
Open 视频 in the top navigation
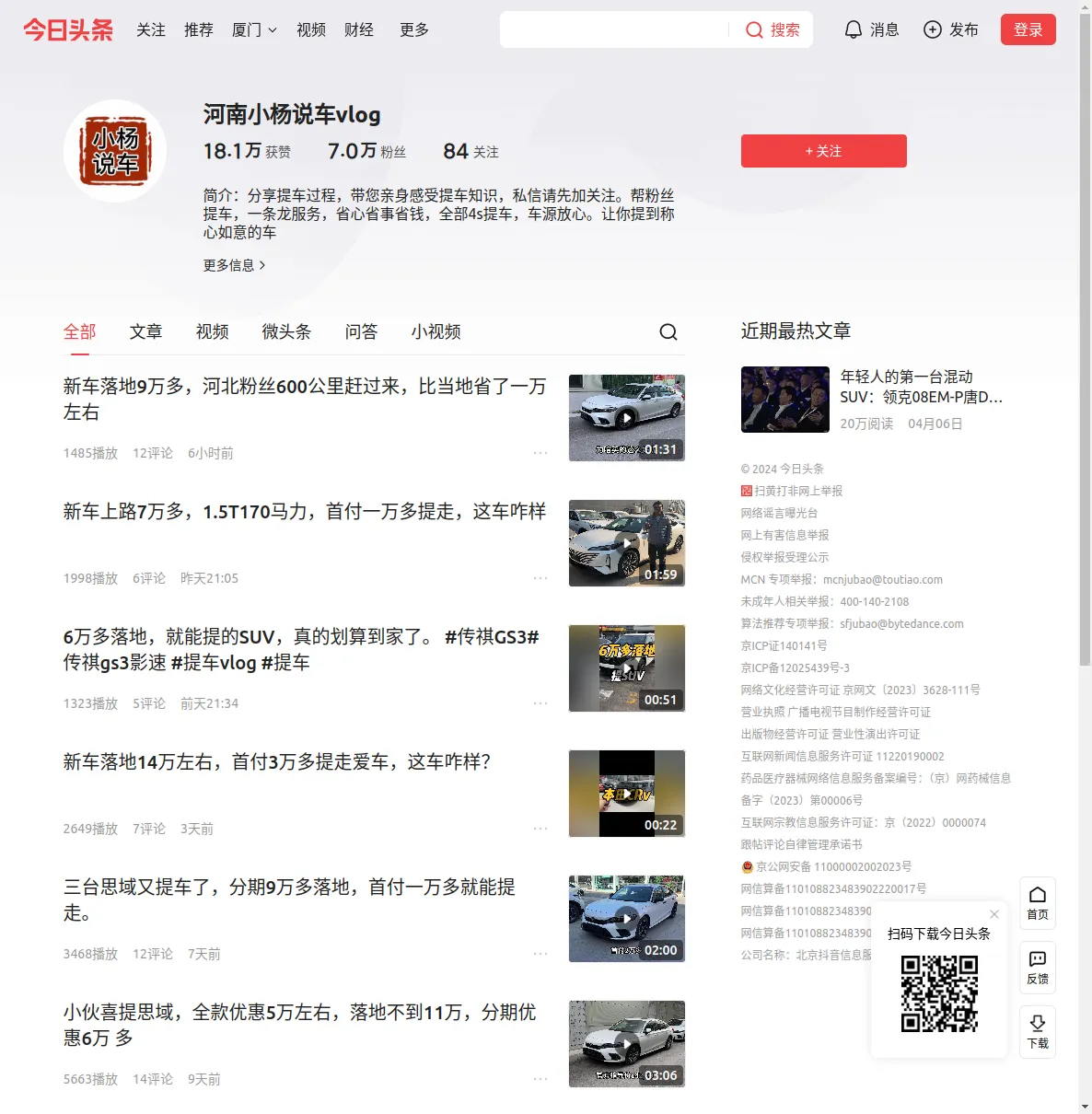coord(311,29)
